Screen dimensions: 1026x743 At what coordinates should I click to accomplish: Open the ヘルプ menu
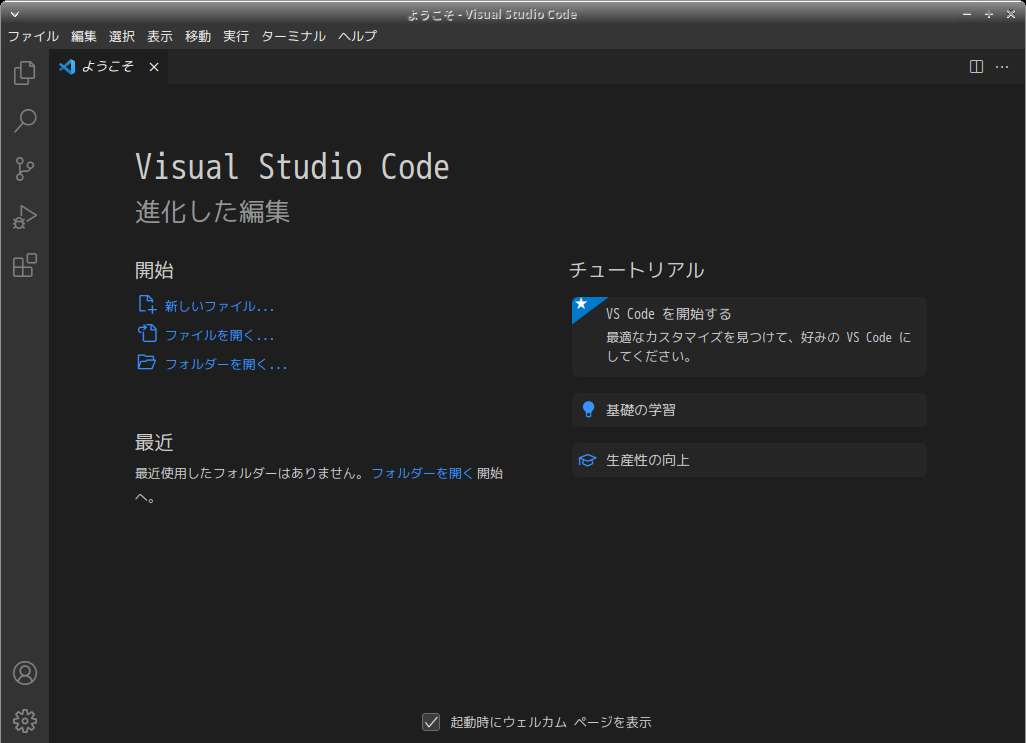pos(357,36)
